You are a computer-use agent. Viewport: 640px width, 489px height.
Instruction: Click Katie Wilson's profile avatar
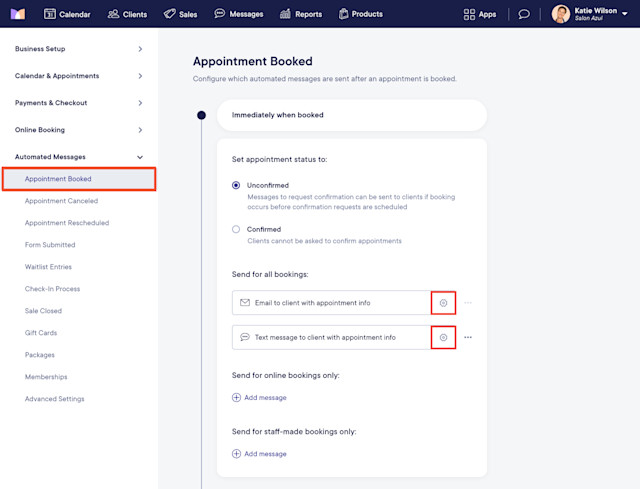pyautogui.click(x=561, y=14)
